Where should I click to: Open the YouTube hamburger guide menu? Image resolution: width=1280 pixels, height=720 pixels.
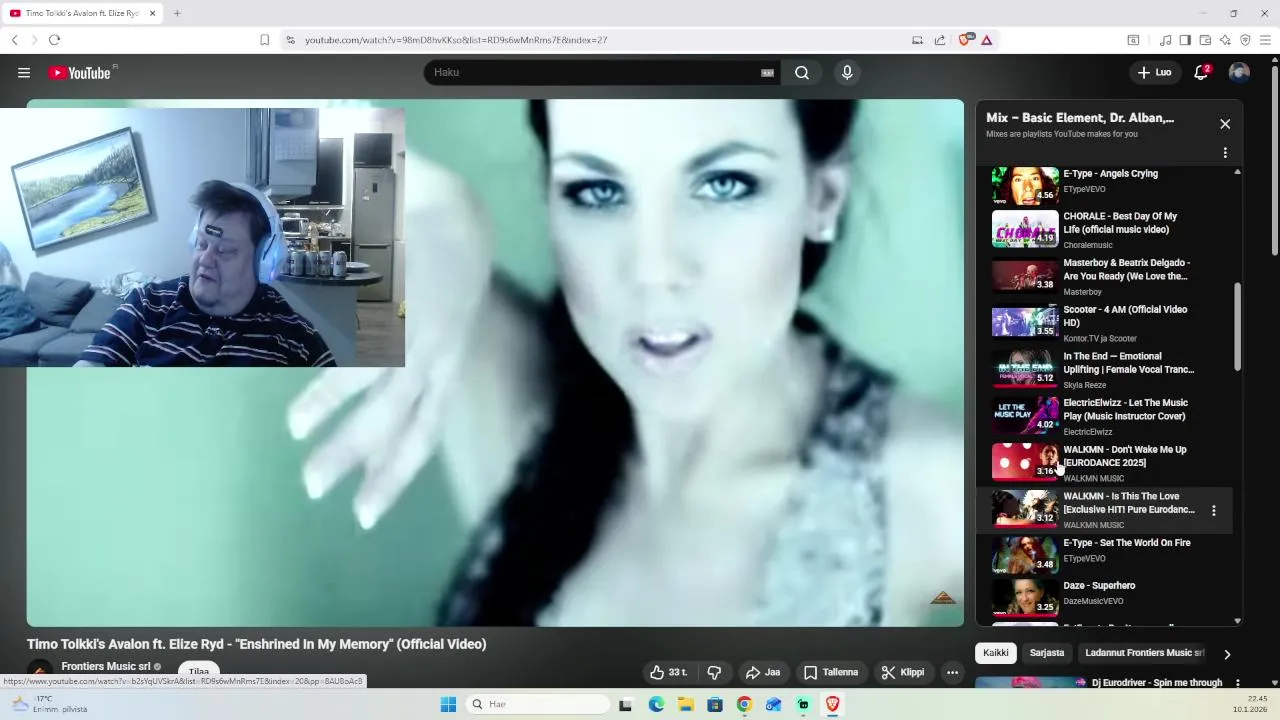point(24,72)
